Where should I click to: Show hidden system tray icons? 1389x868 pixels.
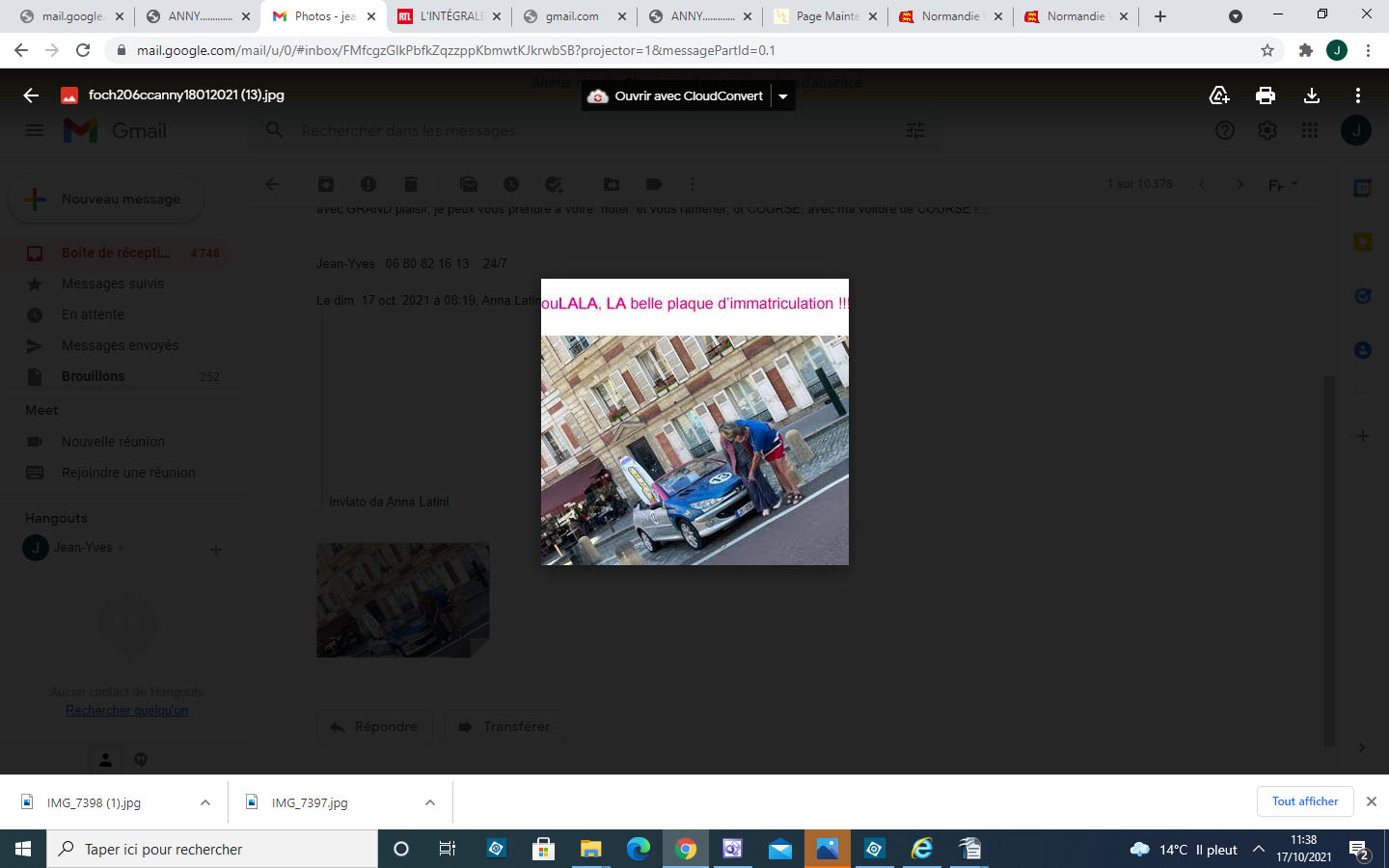point(1259,849)
